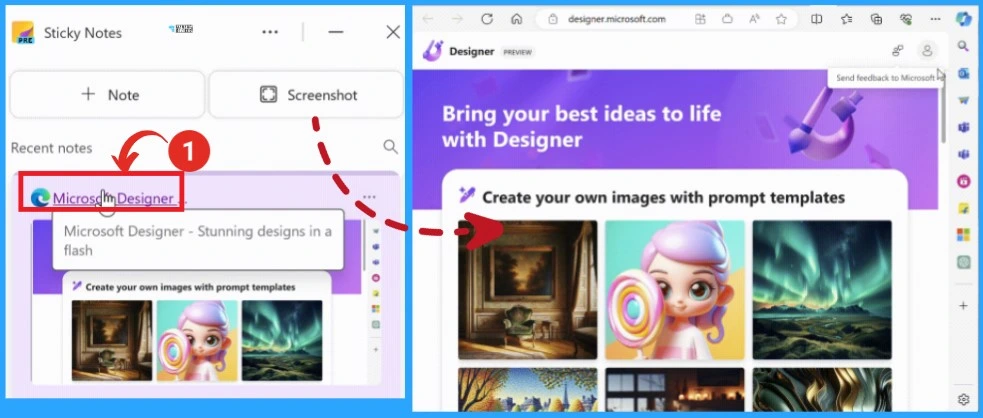Image resolution: width=983 pixels, height=418 pixels.
Task: Add a sidebar app with plus
Action: pos(964,305)
